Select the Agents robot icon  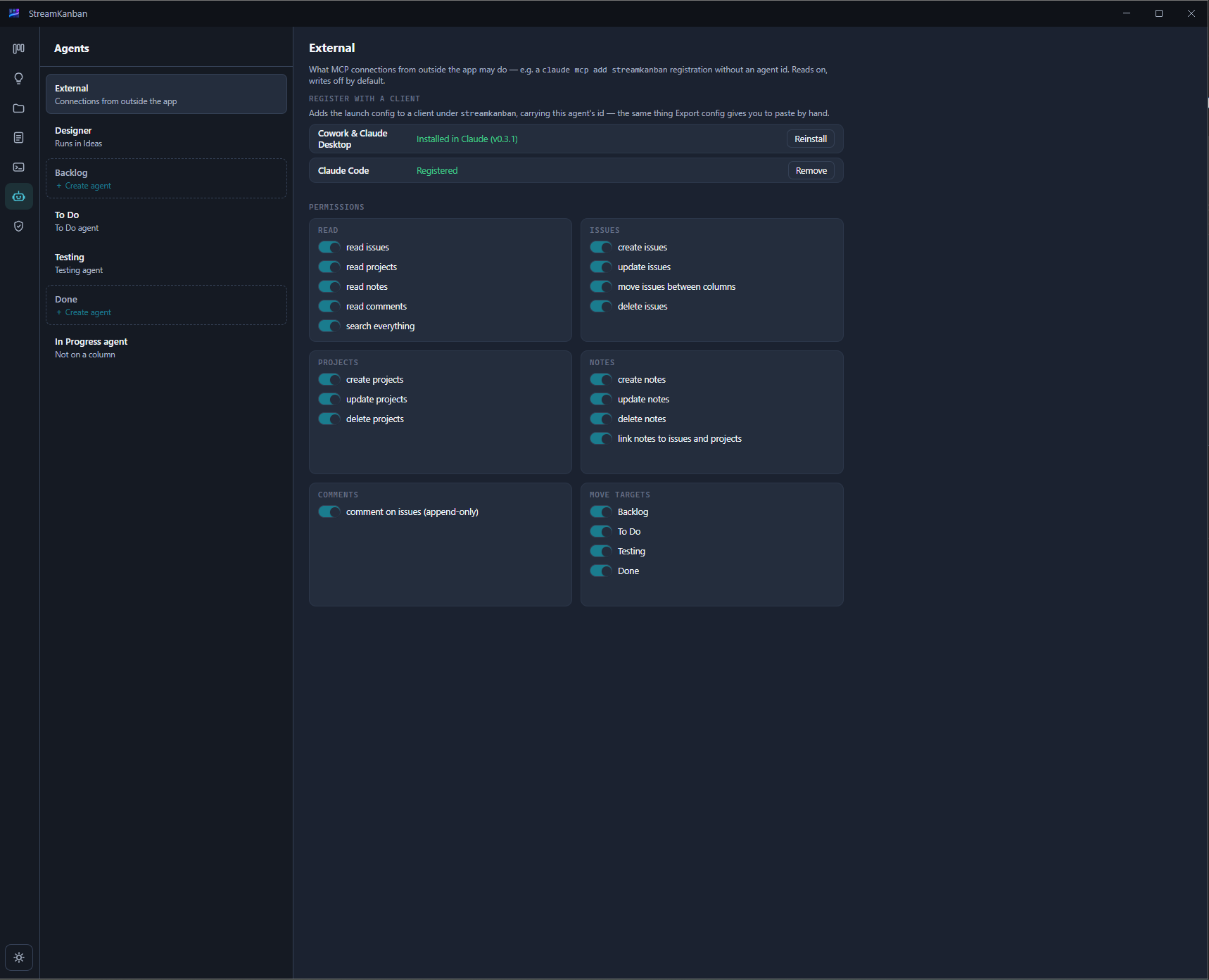pyautogui.click(x=19, y=196)
